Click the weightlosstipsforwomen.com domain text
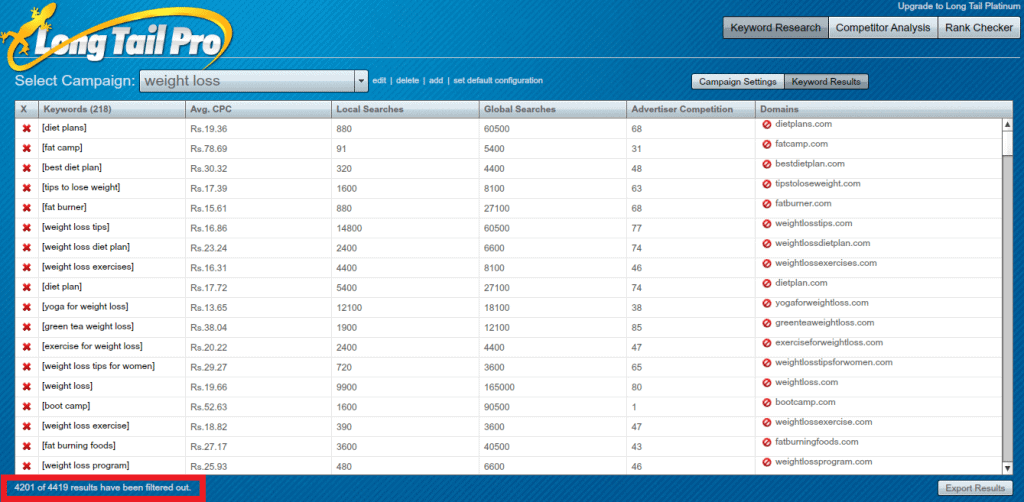 pos(833,362)
